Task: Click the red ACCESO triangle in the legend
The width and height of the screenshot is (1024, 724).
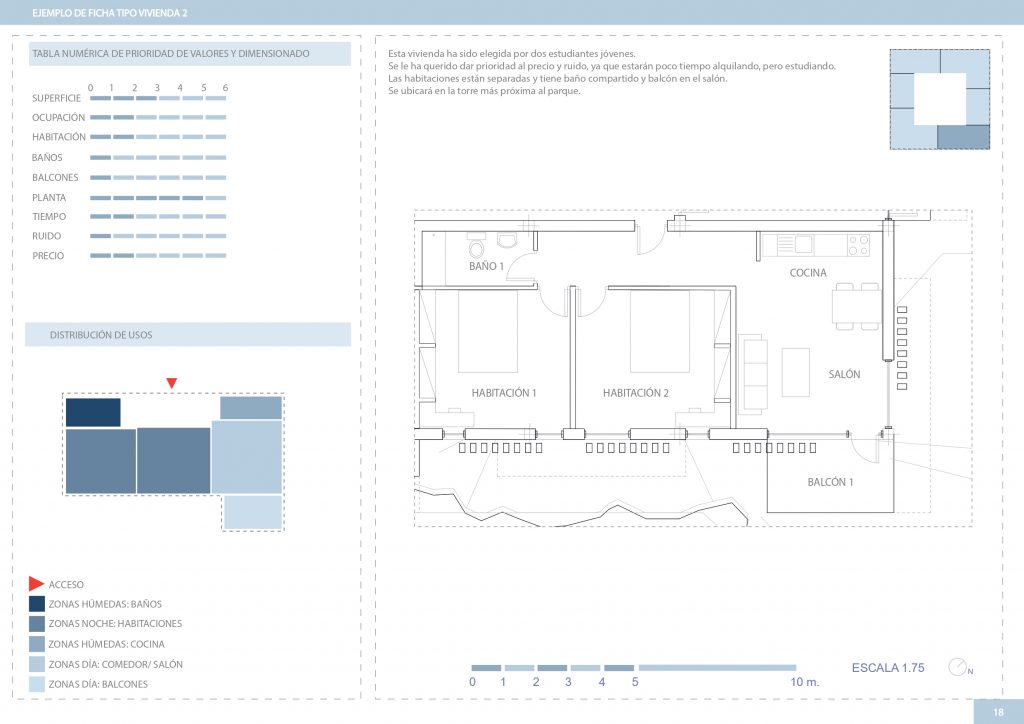Action: (x=36, y=584)
